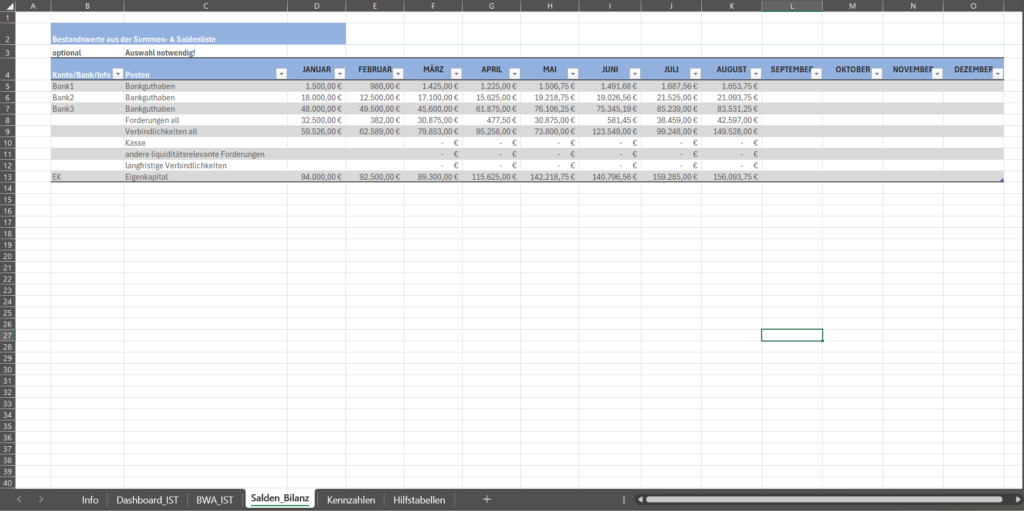Click the select-all corner triangle
The height and width of the screenshot is (511, 1024).
tap(8, 6)
